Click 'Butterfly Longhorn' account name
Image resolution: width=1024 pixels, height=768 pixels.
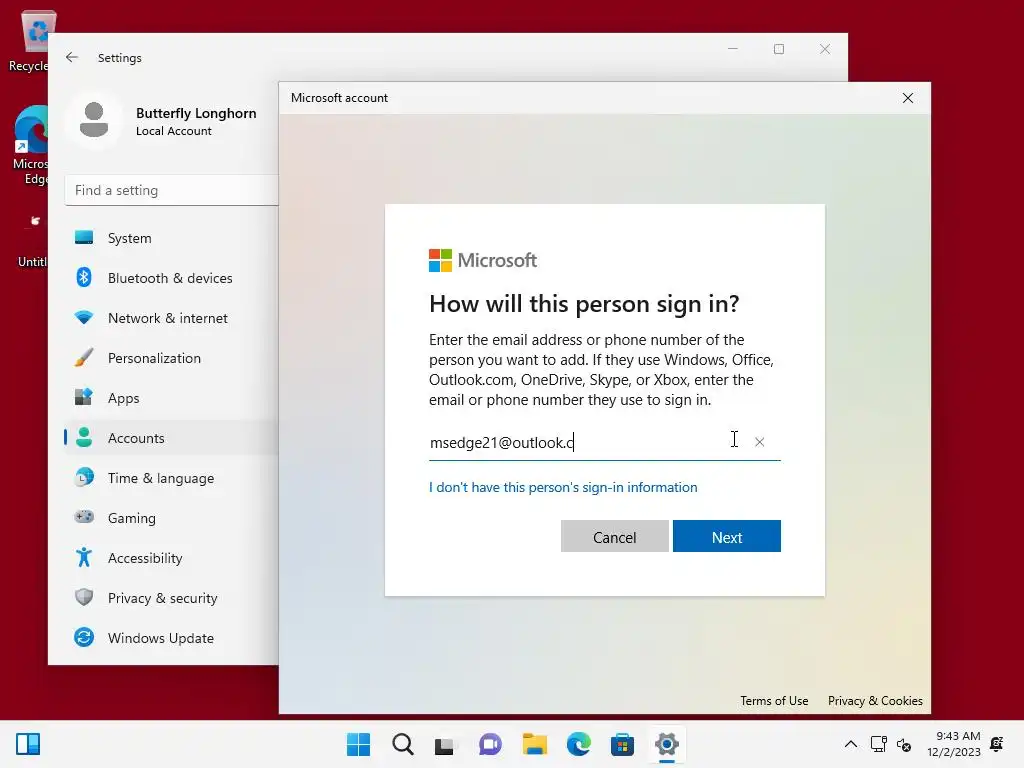(x=196, y=113)
